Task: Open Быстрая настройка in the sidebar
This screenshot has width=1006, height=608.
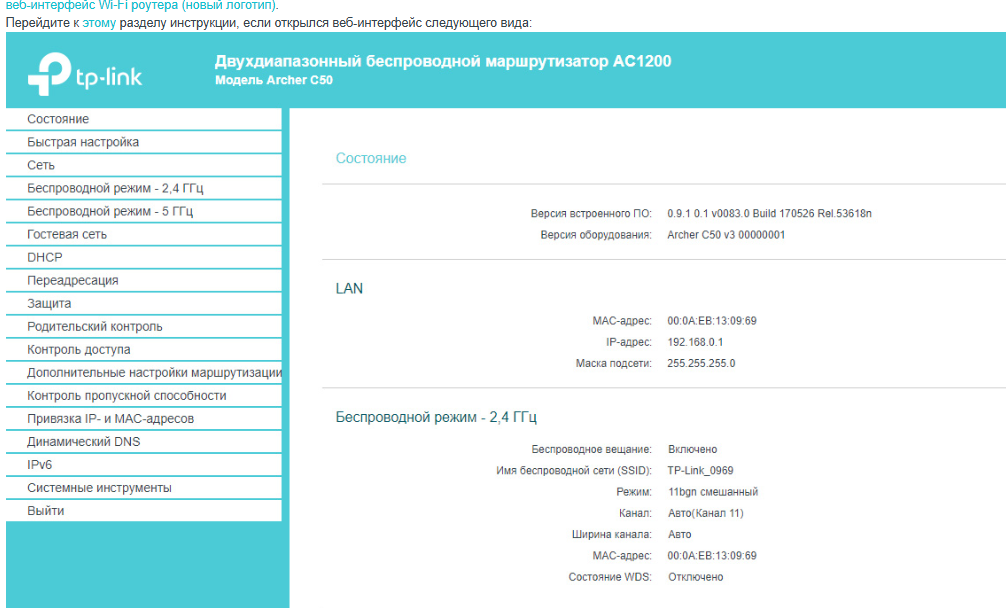Action: 144,142
